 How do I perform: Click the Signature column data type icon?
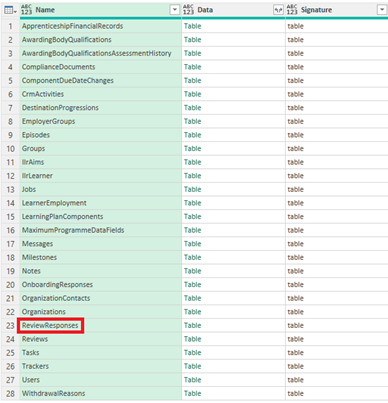click(292, 10)
